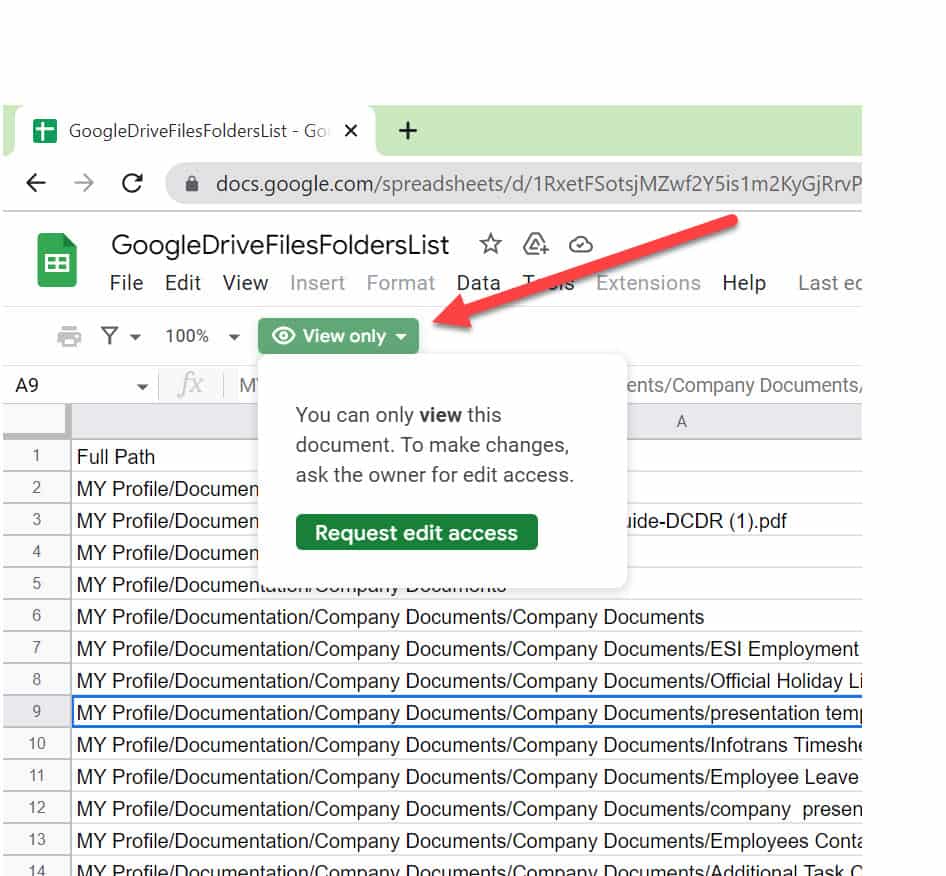Click Request edit access button

click(416, 533)
